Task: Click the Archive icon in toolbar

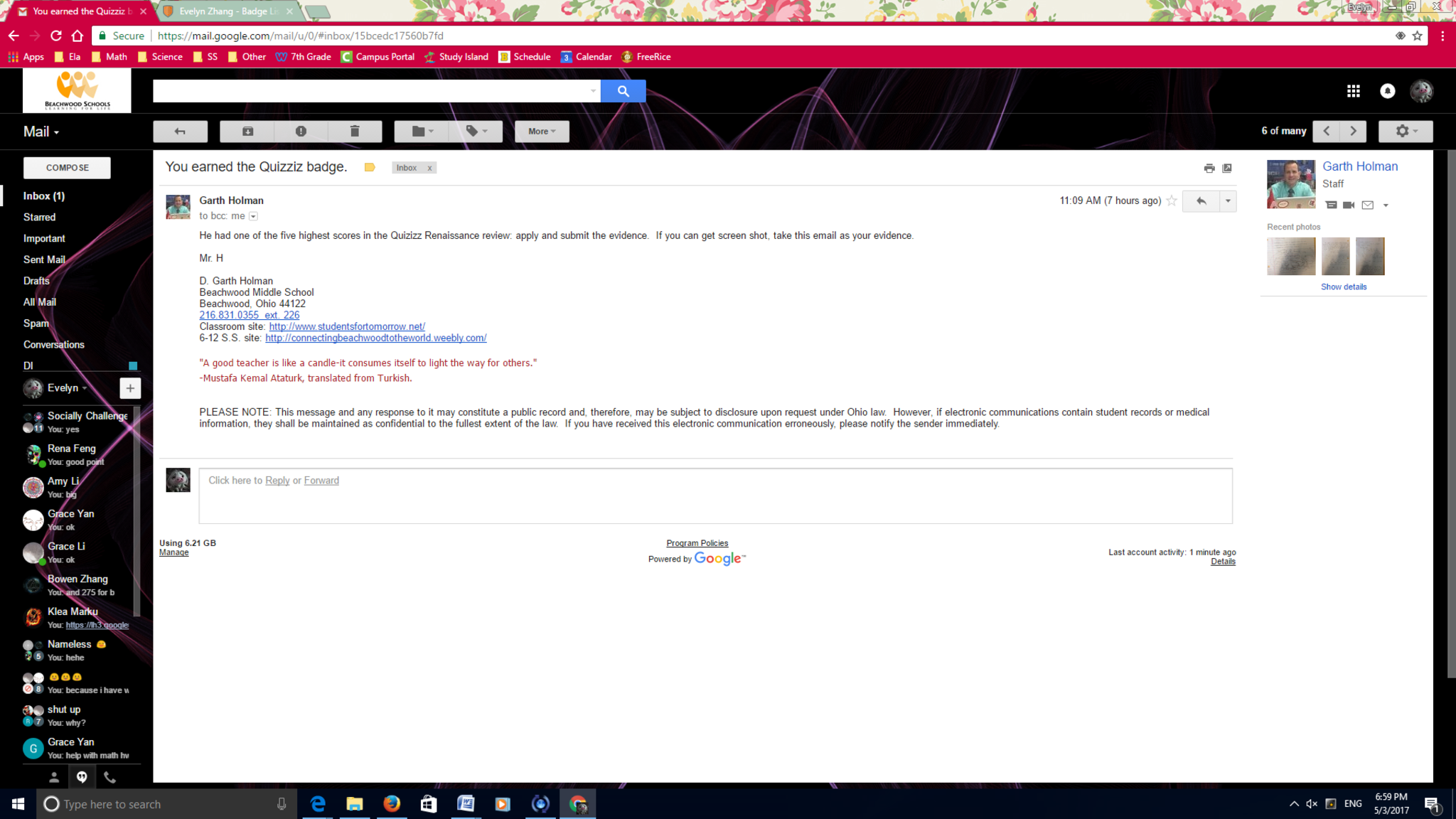Action: tap(247, 132)
